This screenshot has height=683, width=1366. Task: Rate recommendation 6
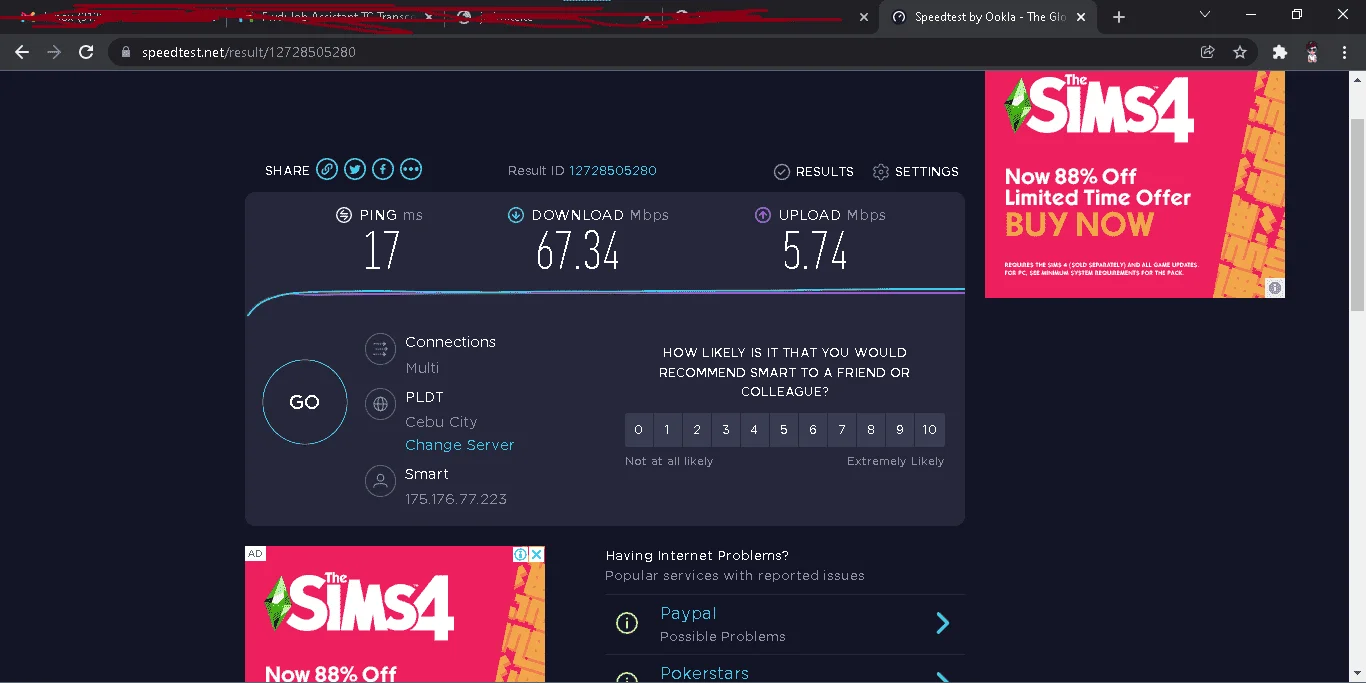tap(813, 430)
